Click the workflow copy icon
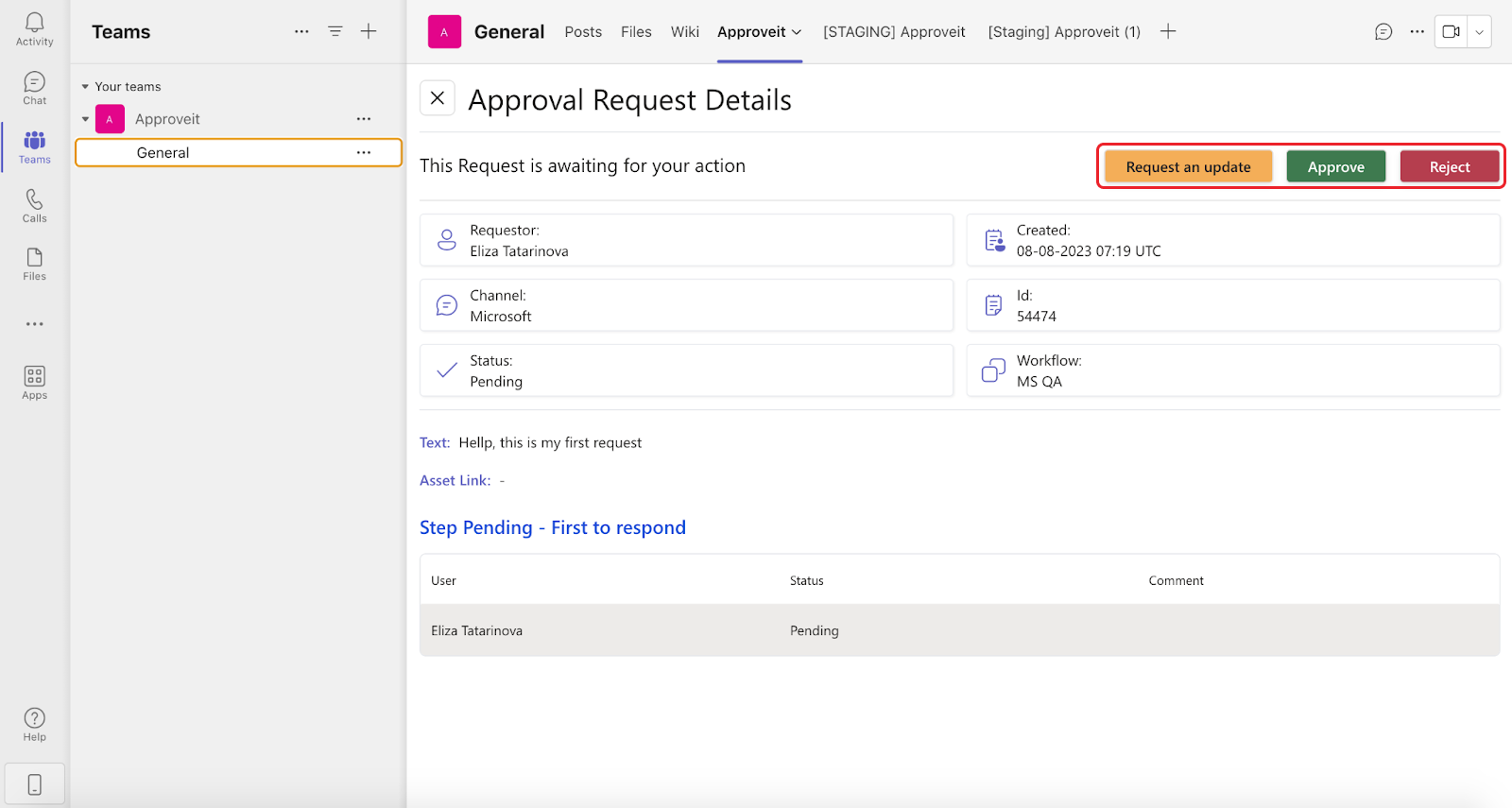 click(x=993, y=370)
